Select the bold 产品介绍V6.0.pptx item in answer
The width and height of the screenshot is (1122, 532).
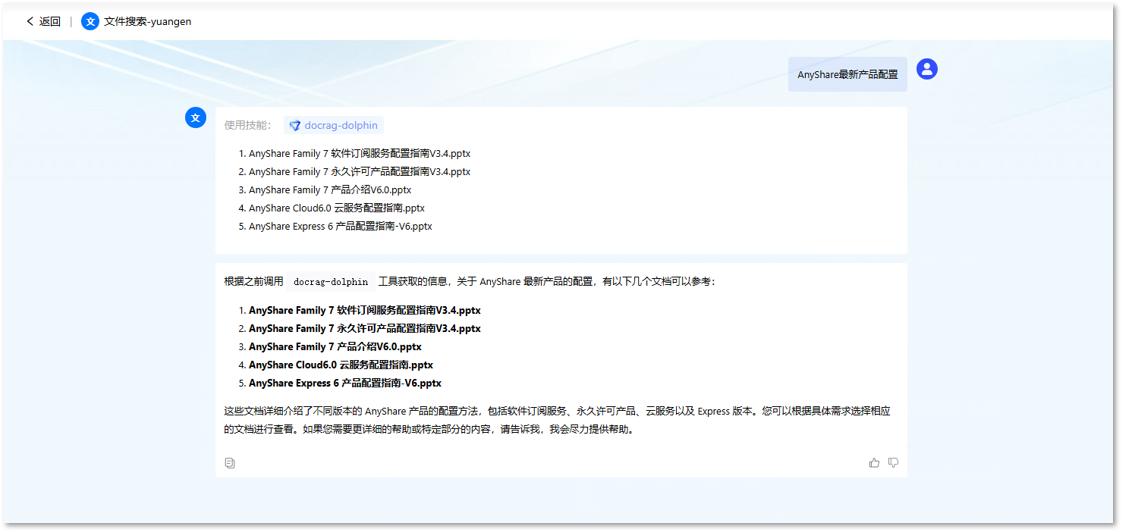click(335, 347)
